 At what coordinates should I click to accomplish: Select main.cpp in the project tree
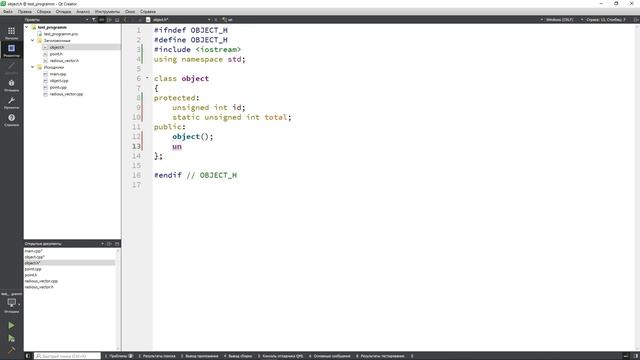pyautogui.click(x=58, y=74)
